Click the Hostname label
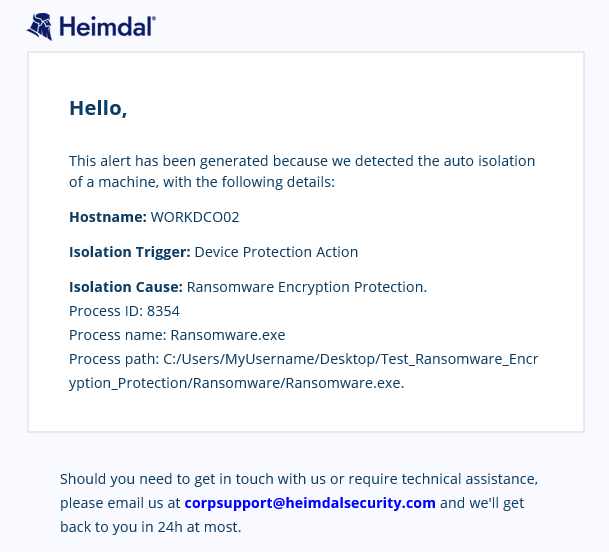 point(108,217)
